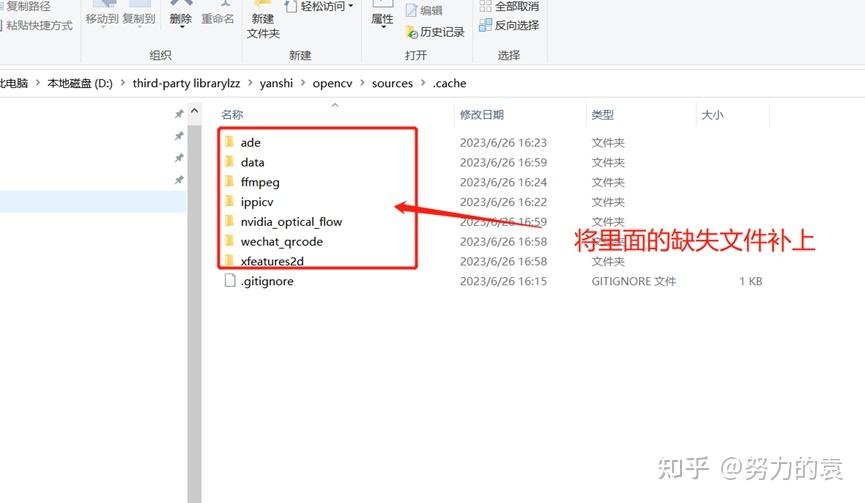Select the xfeatures2d folder name
The height and width of the screenshot is (503, 865).
pyautogui.click(x=272, y=261)
